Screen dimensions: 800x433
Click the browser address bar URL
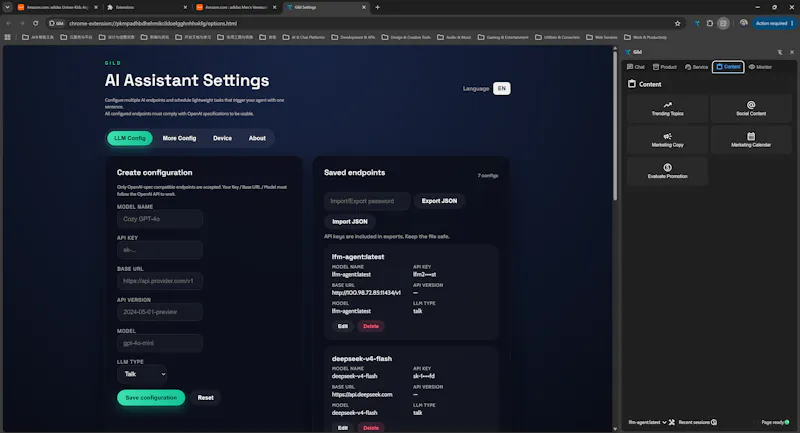point(153,23)
